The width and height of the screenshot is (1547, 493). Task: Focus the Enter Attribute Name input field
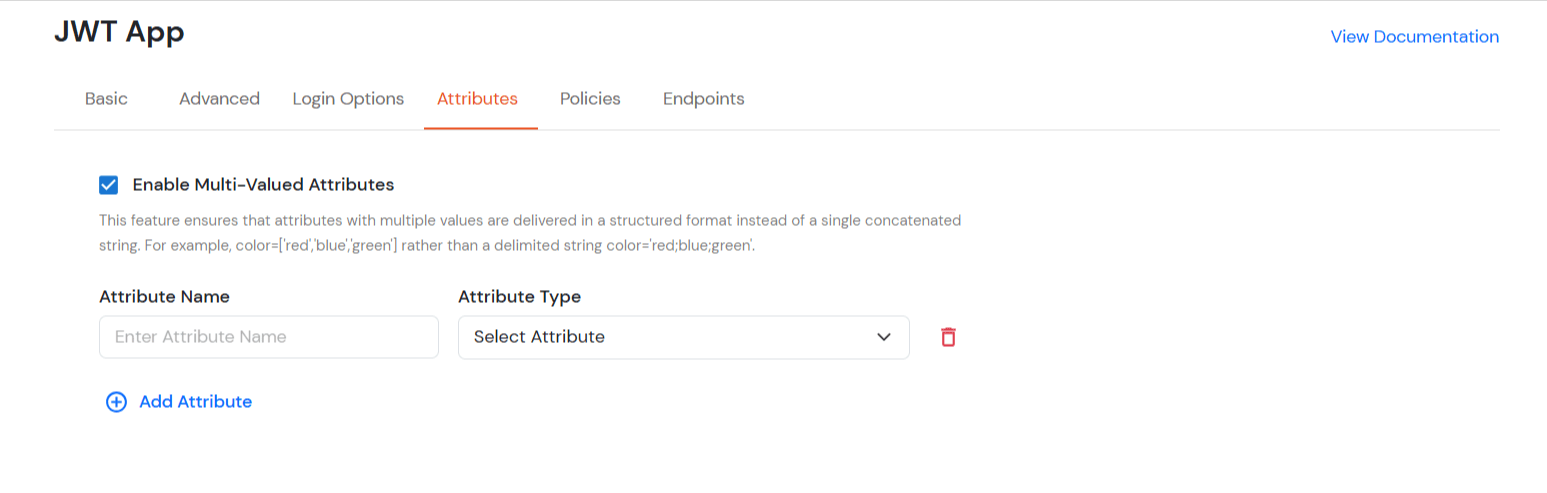268,337
